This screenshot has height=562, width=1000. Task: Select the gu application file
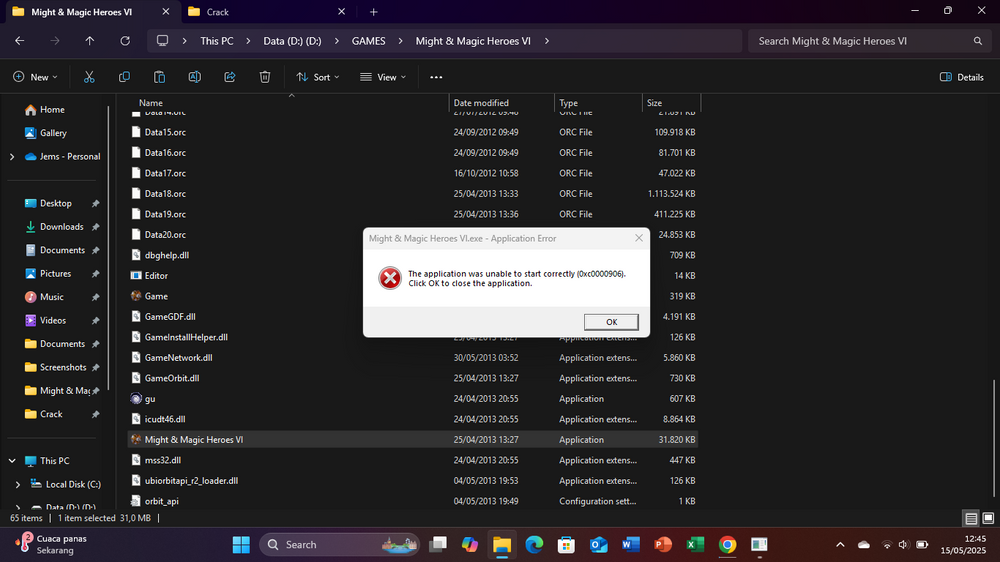tap(150, 399)
